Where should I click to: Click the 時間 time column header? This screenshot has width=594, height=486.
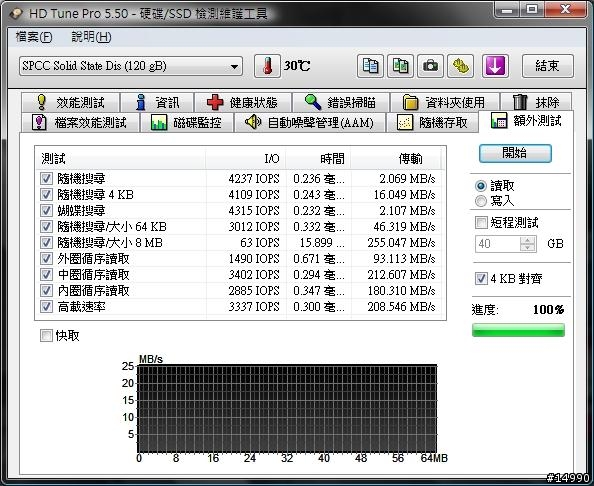[318, 159]
